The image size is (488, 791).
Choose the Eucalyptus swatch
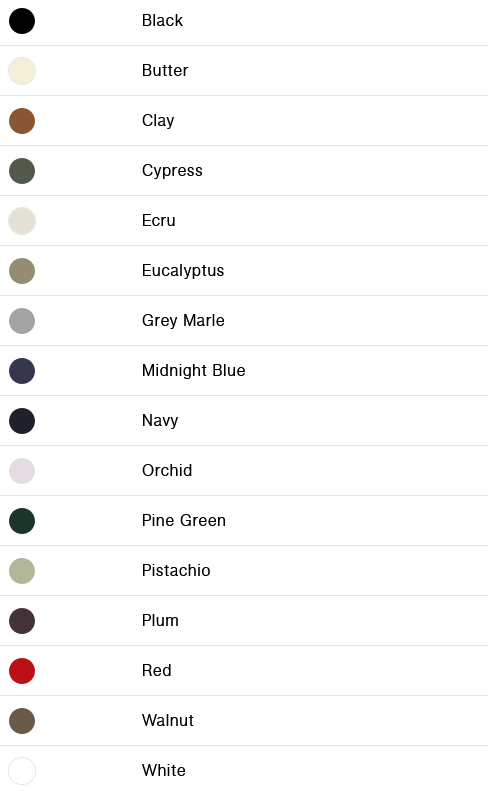tap(22, 271)
